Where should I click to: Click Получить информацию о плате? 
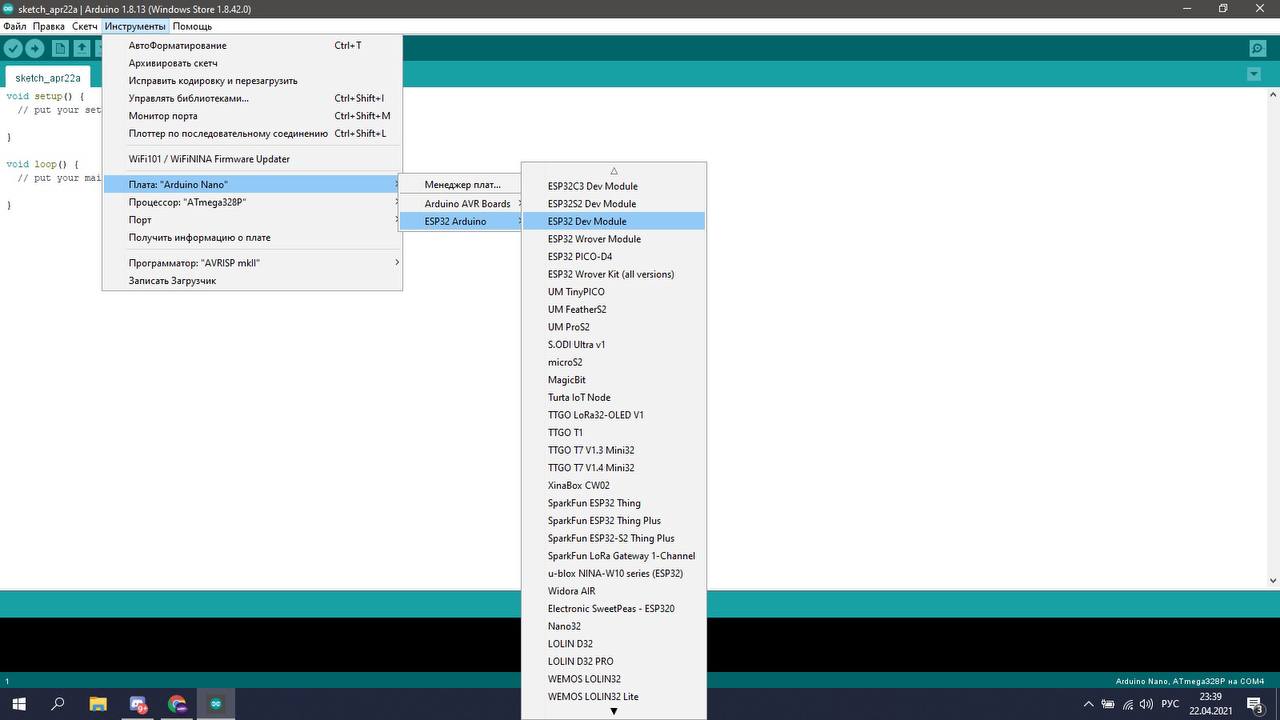point(252,237)
